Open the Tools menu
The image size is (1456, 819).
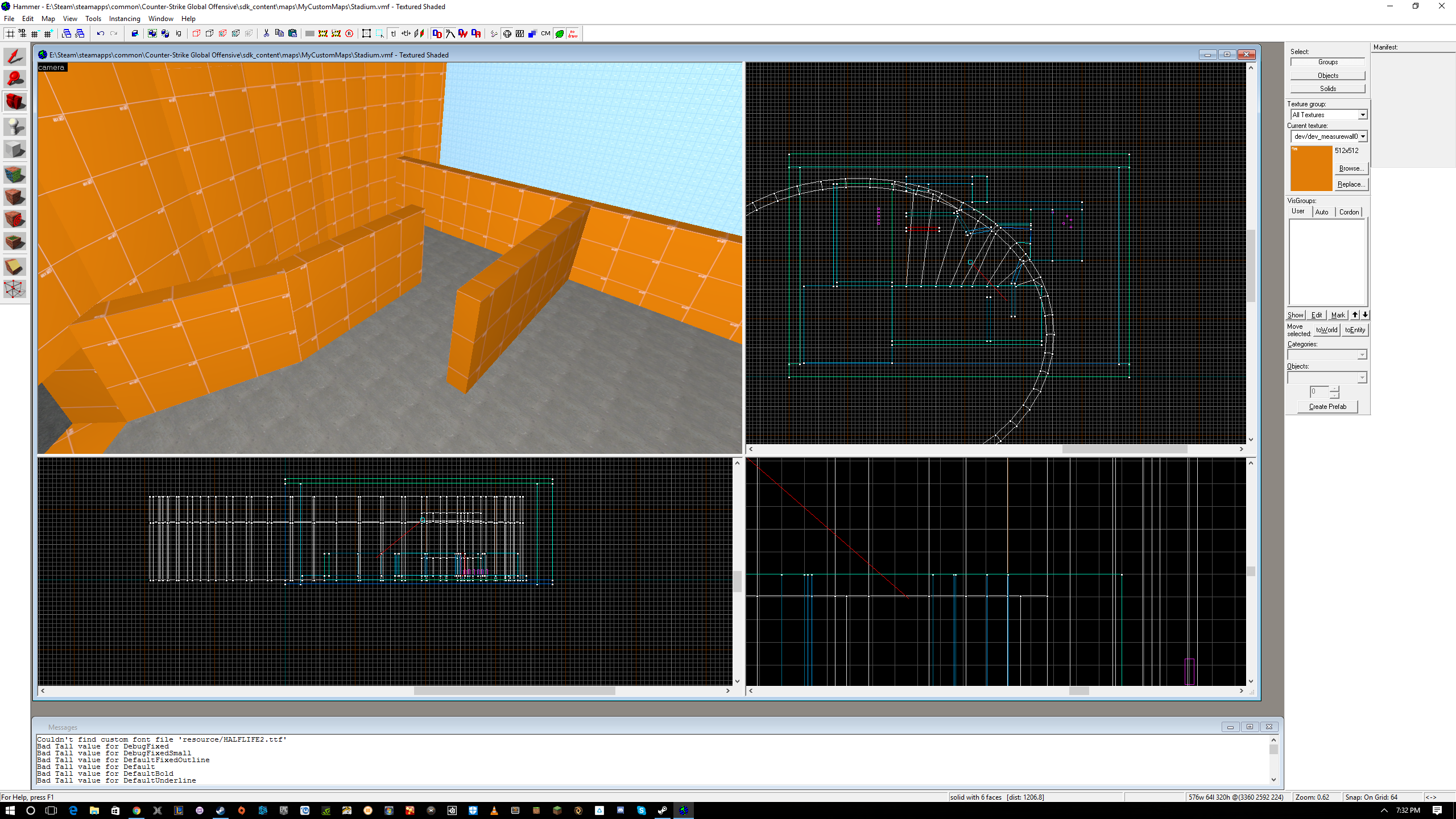[x=93, y=18]
